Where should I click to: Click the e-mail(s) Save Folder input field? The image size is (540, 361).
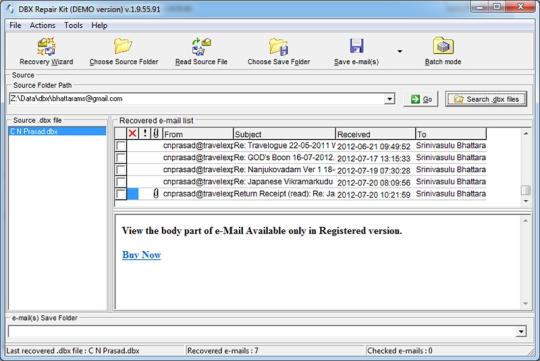pos(262,332)
